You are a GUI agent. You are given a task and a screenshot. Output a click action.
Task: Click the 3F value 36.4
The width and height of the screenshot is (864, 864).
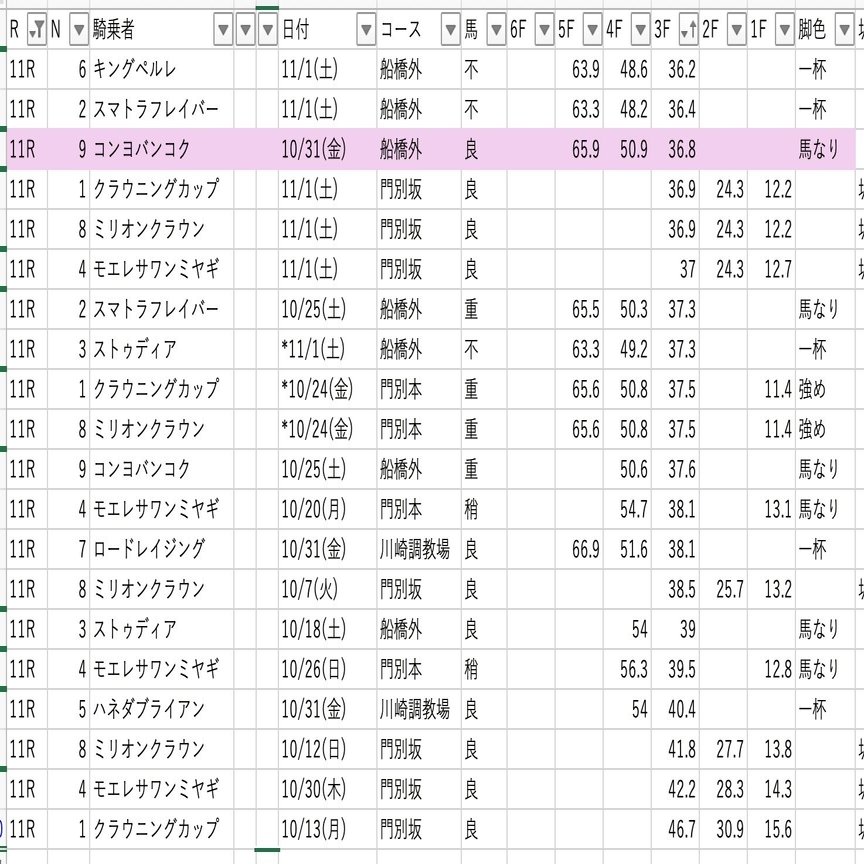[682, 110]
